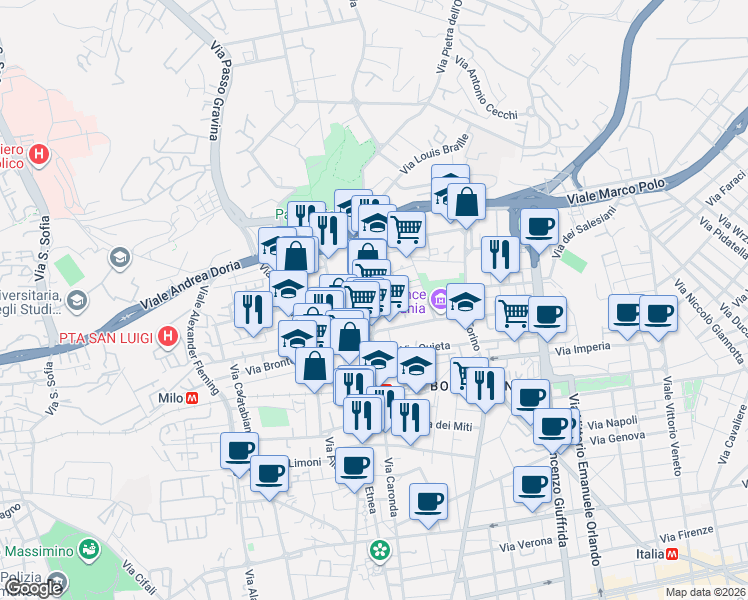Screen dimensions: 748x600
Task: Select the 'Via Faraci' street label
Action: click(x=725, y=189)
